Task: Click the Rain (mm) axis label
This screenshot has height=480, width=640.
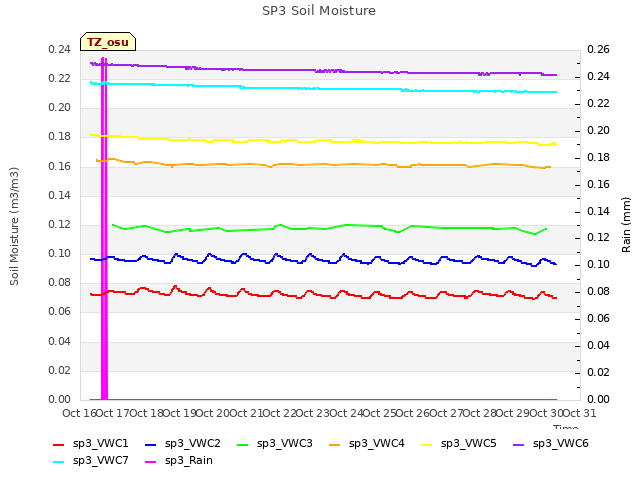Action: tap(626, 225)
